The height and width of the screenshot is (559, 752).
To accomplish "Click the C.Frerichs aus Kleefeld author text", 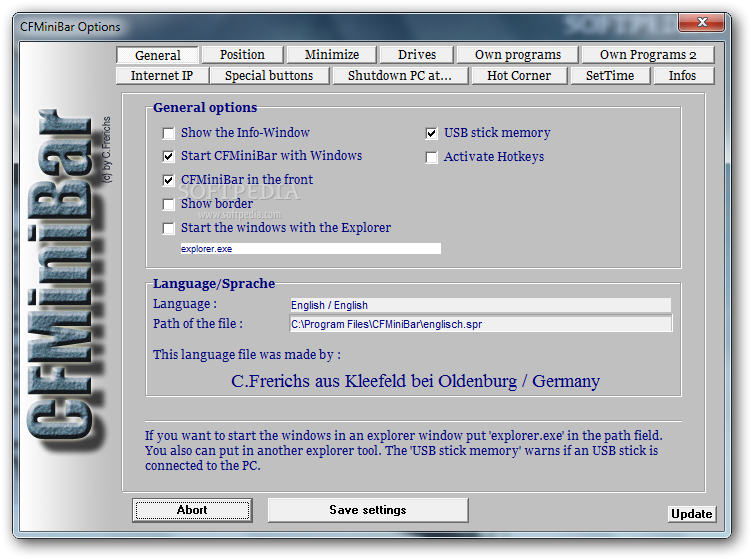I will click(415, 381).
